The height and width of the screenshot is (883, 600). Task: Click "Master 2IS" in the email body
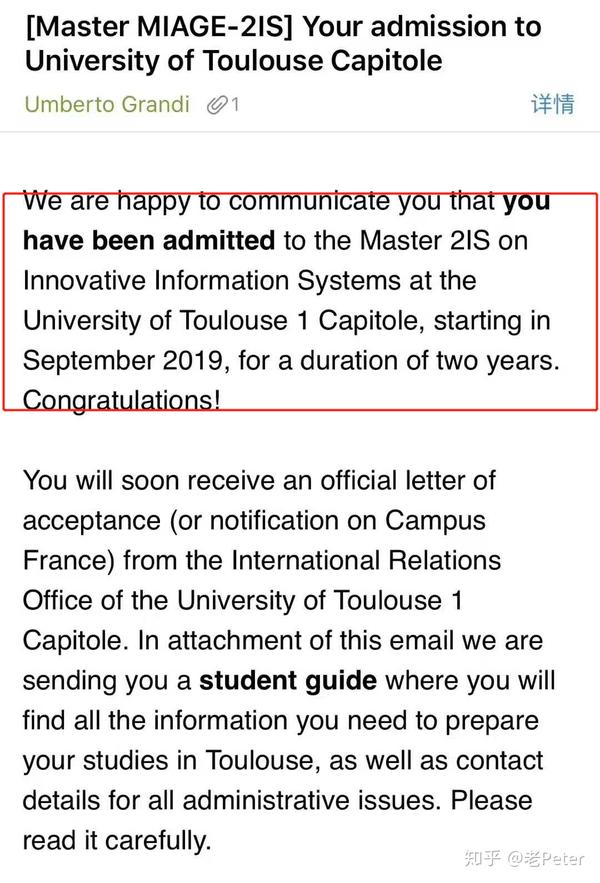pos(425,240)
